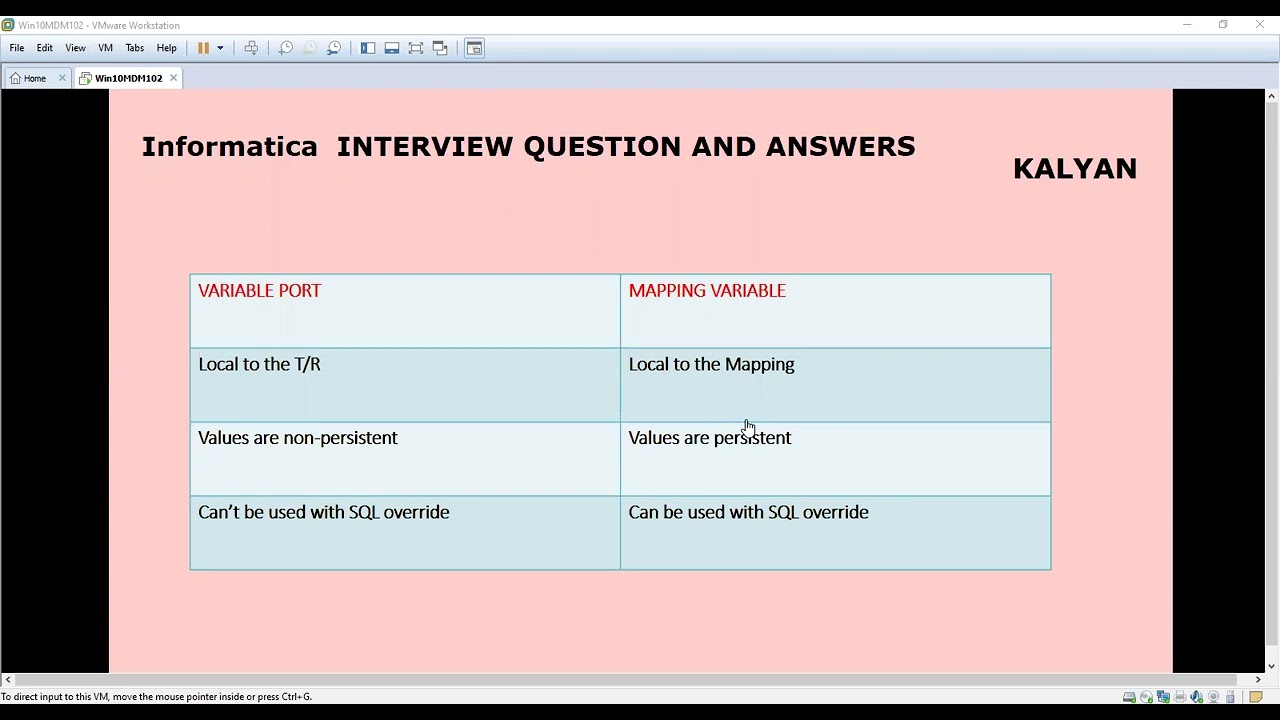The height and width of the screenshot is (720, 1280).
Task: Open the Help menu
Action: [x=166, y=48]
